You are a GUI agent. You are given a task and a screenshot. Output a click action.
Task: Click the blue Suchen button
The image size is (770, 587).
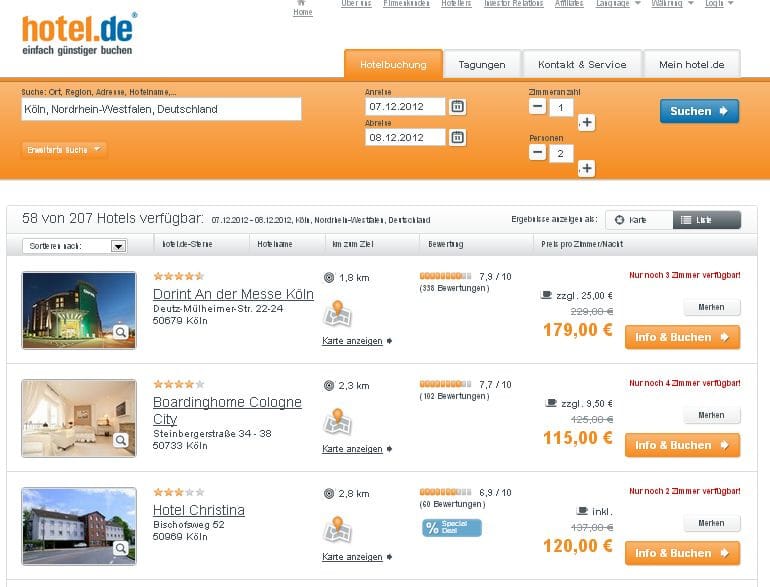699,111
